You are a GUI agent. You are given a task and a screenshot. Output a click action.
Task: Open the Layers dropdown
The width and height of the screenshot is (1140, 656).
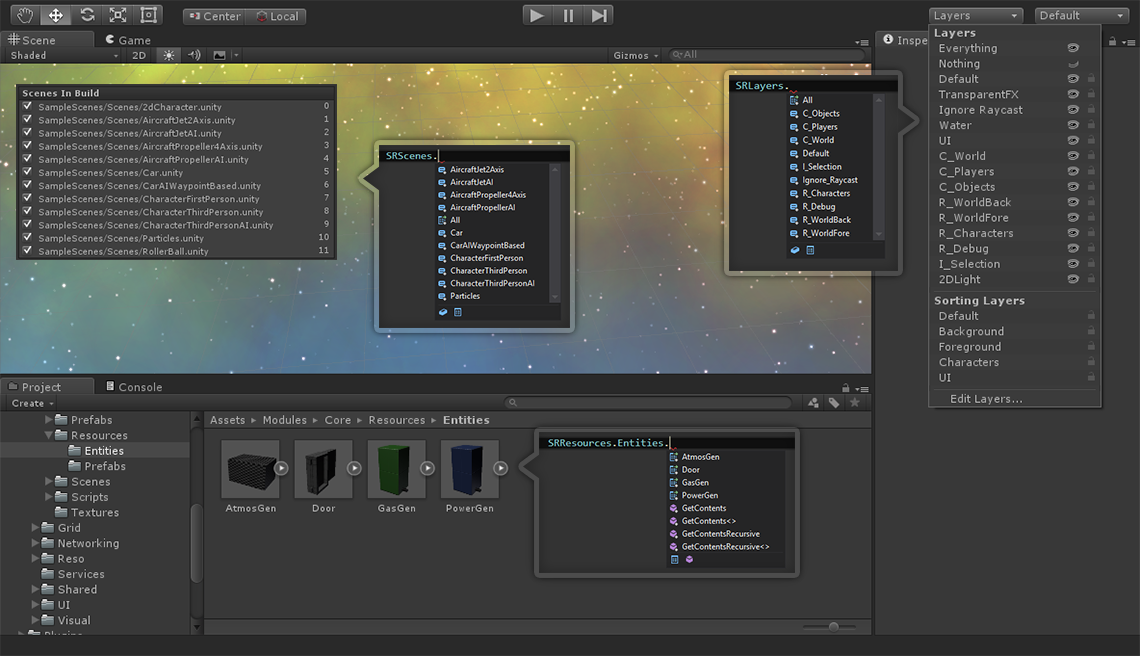click(975, 15)
